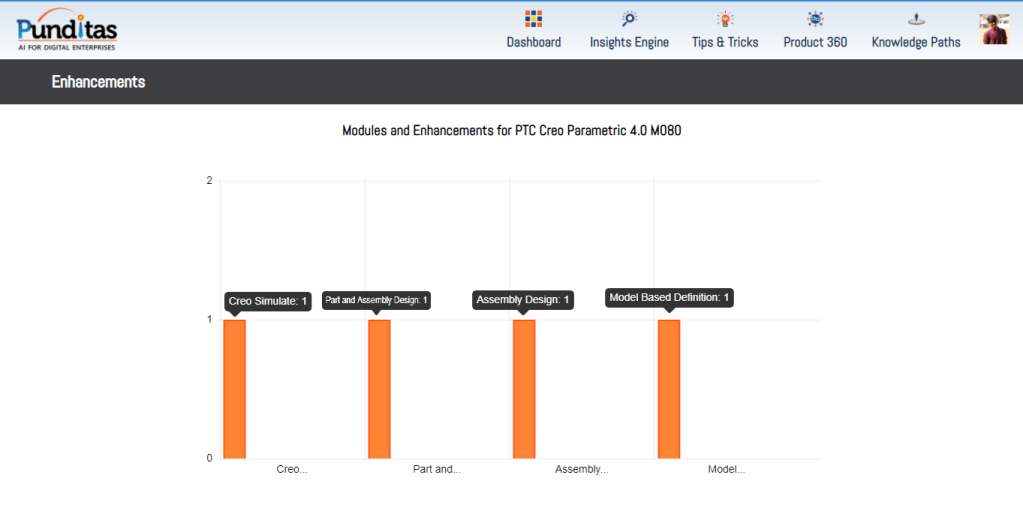Select the Part and Assembly Design bar
Image resolution: width=1023 pixels, height=511 pixels.
click(x=379, y=388)
